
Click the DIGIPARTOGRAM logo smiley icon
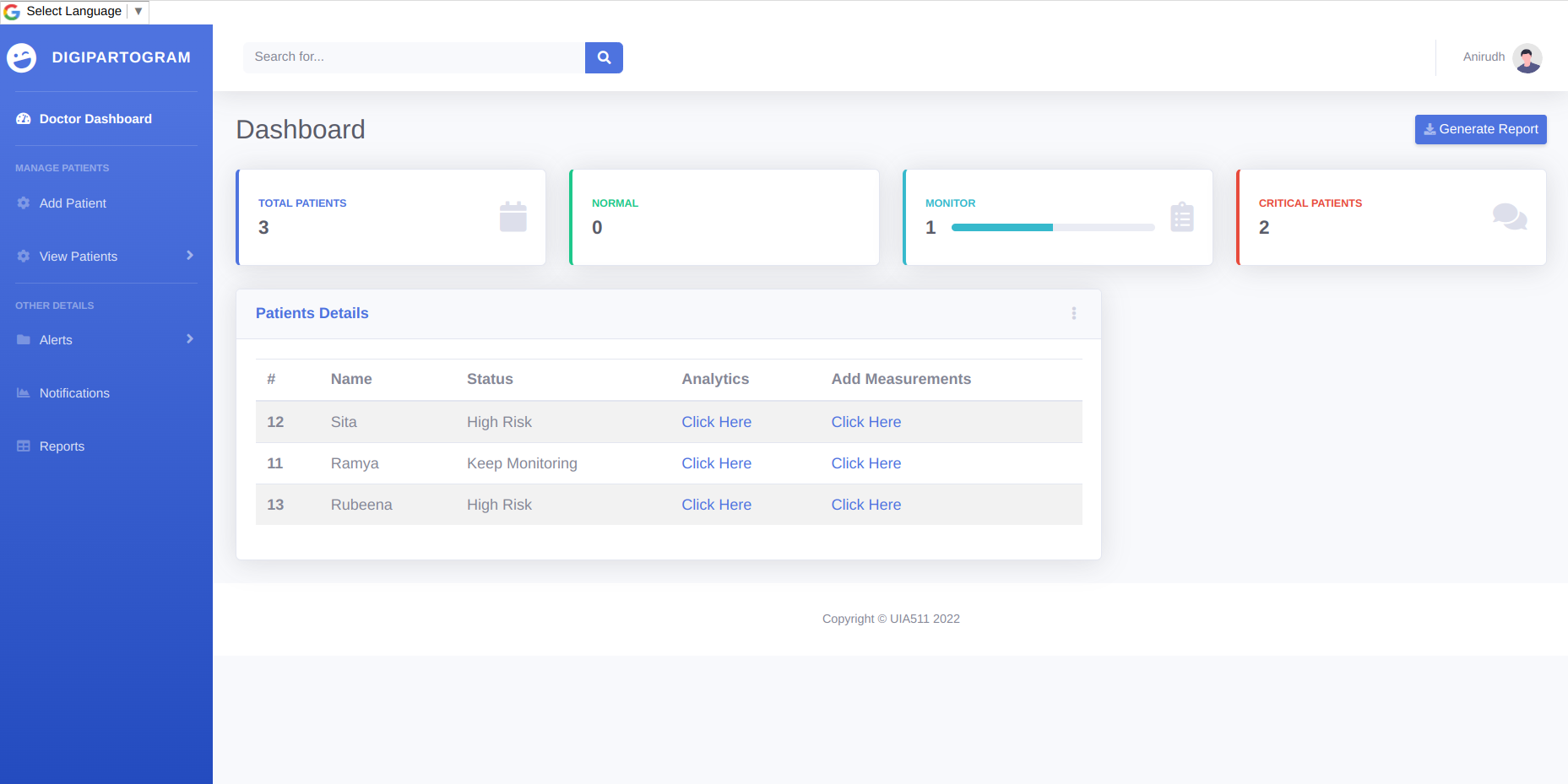pos(21,57)
